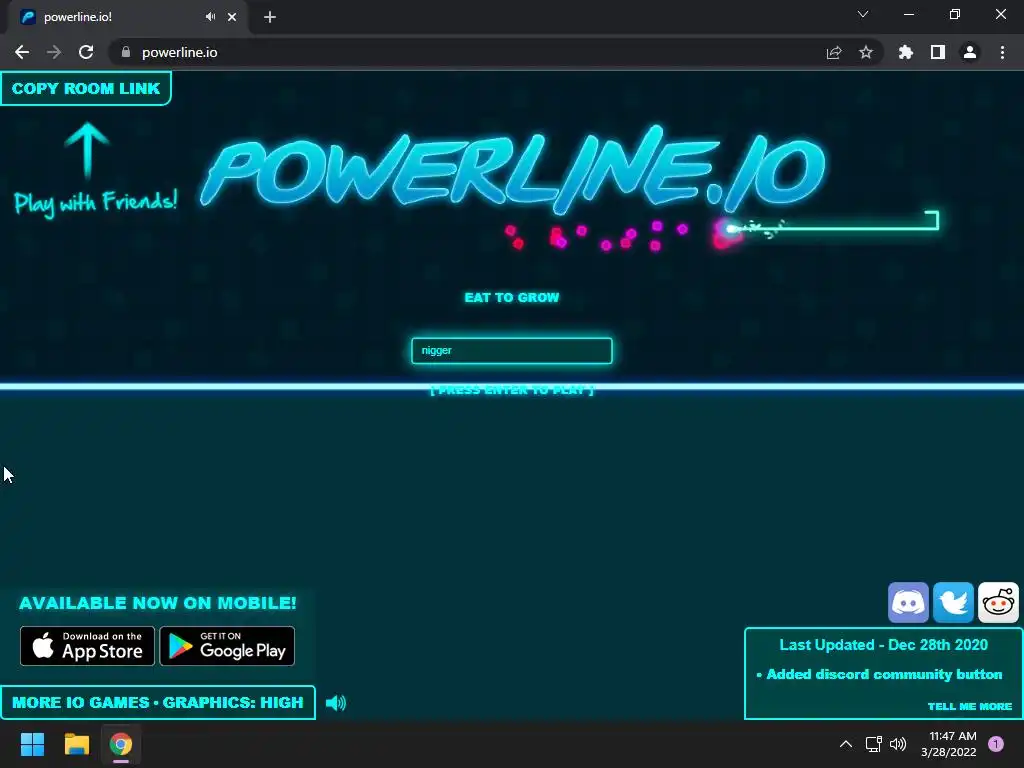The width and height of the screenshot is (1024, 768).
Task: Click More IO Games link
Action: point(80,703)
